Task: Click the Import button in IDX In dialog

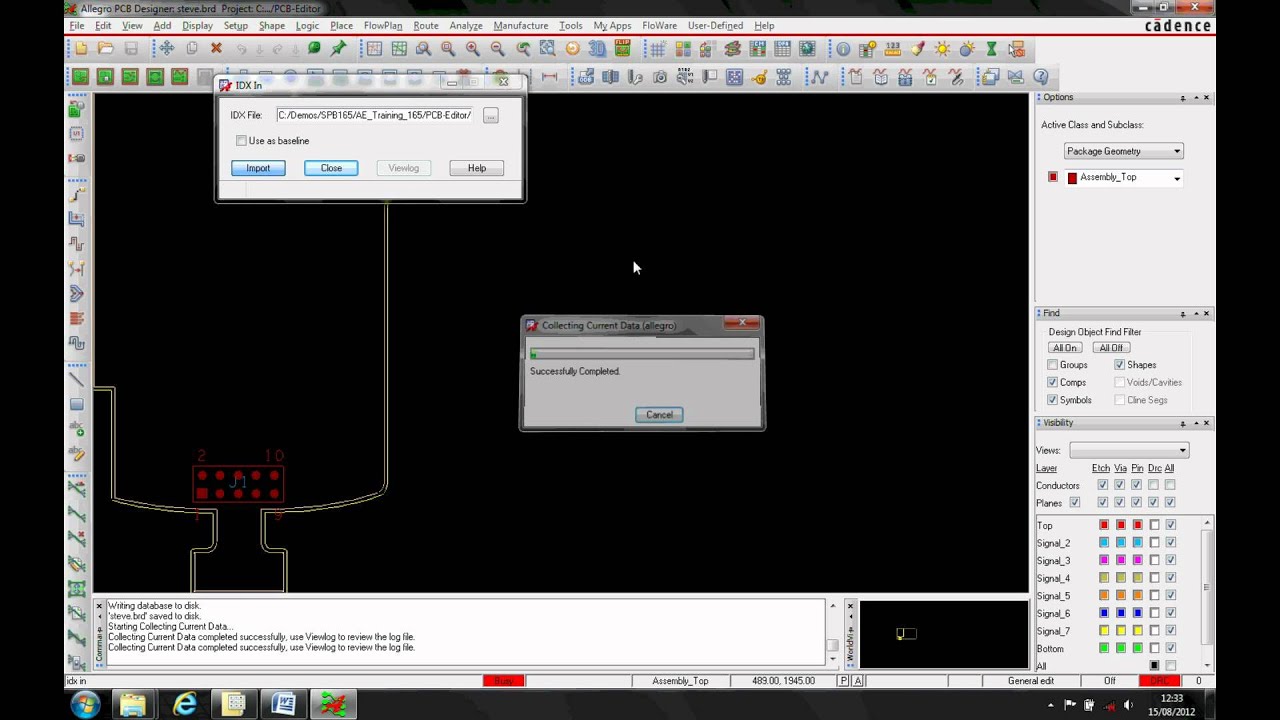Action: click(258, 168)
